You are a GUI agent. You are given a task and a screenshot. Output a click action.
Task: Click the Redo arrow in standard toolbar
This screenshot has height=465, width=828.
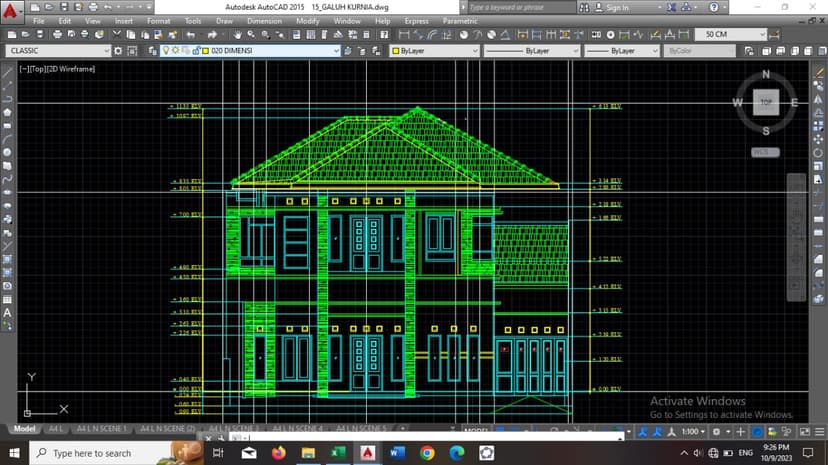212,35
